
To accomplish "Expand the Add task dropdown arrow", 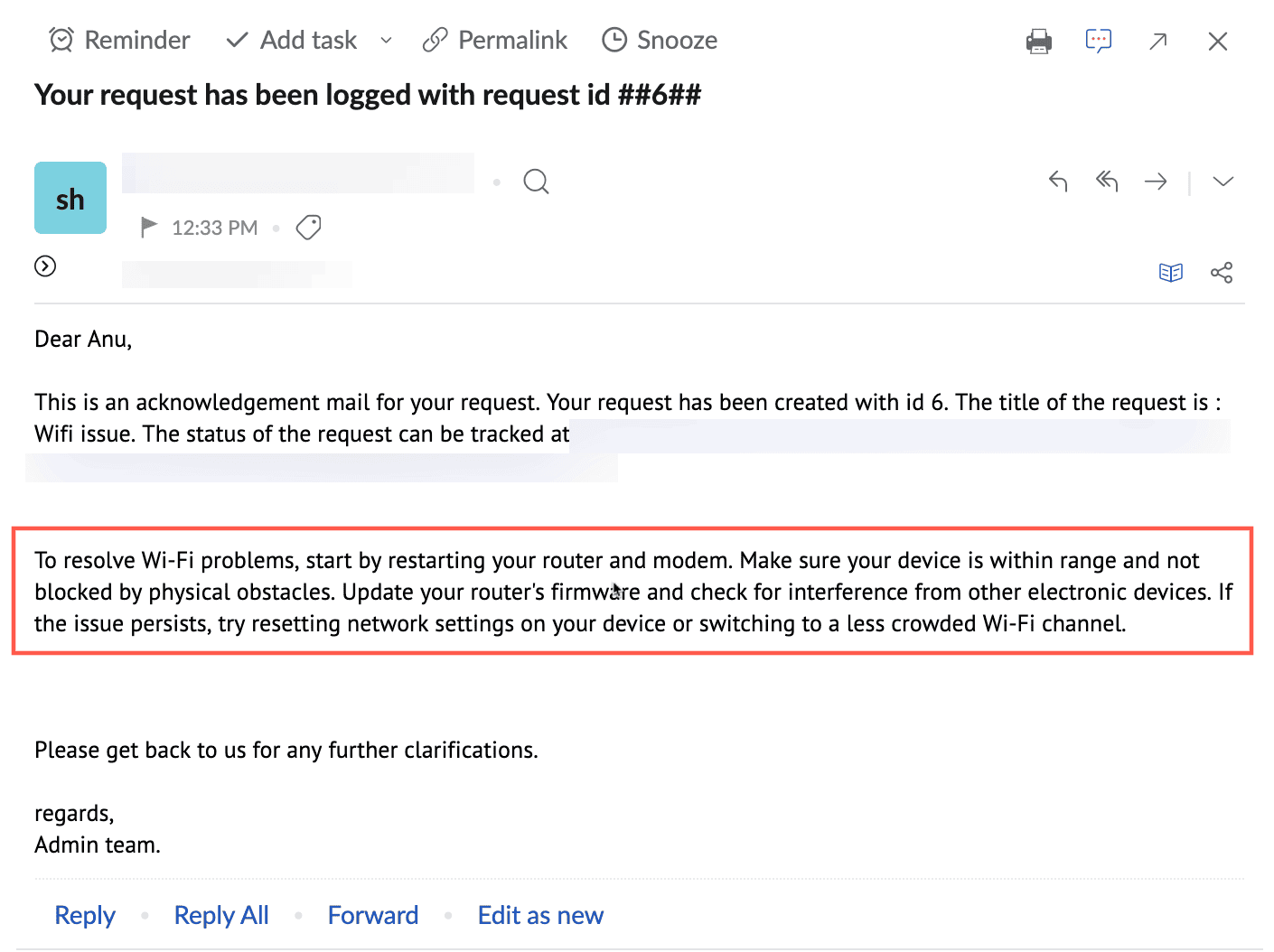I will pos(387,41).
